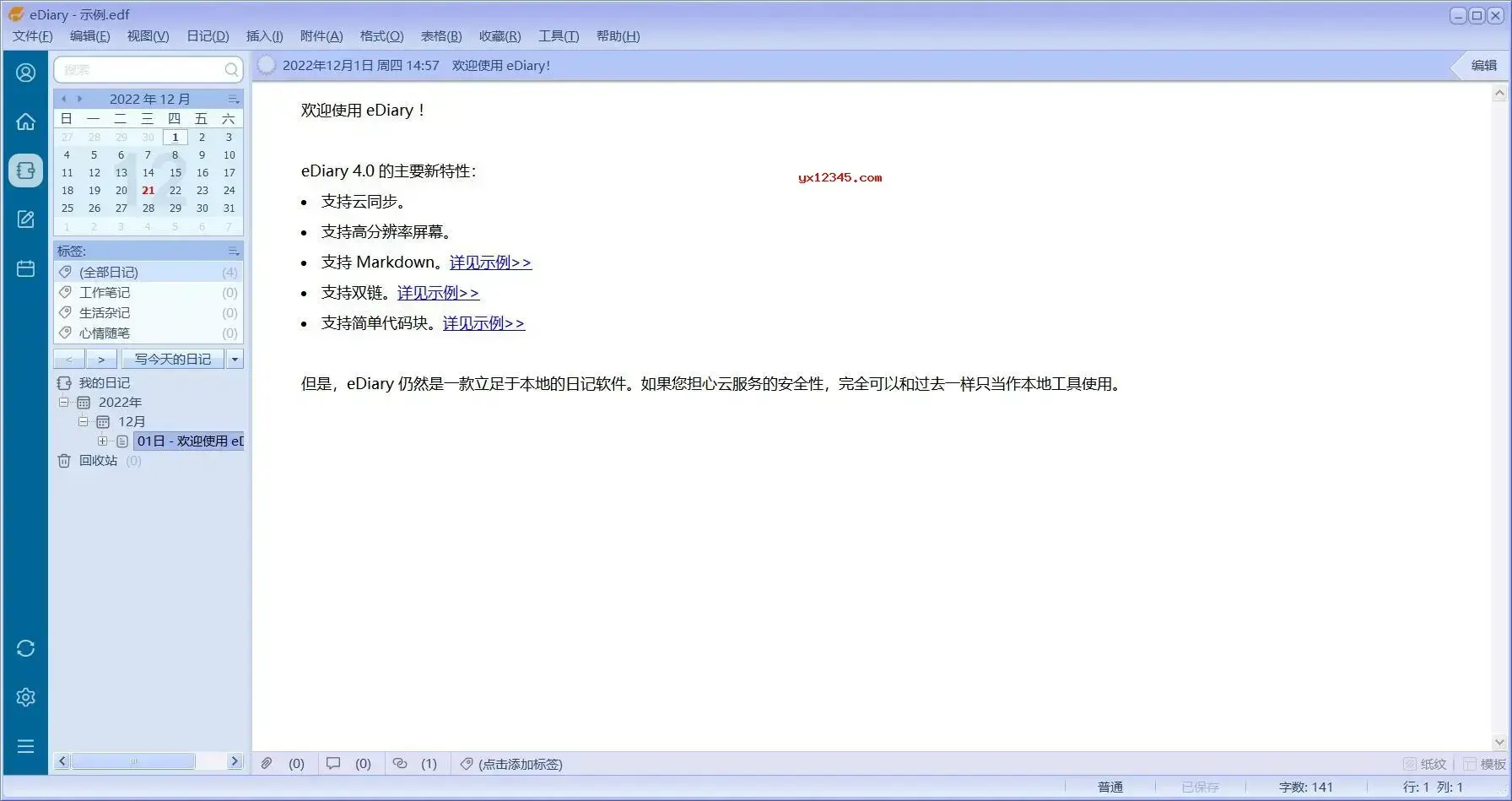Click the tag icon beside (全部日记)
Image resolution: width=1512 pixels, height=801 pixels.
pyautogui.click(x=65, y=272)
